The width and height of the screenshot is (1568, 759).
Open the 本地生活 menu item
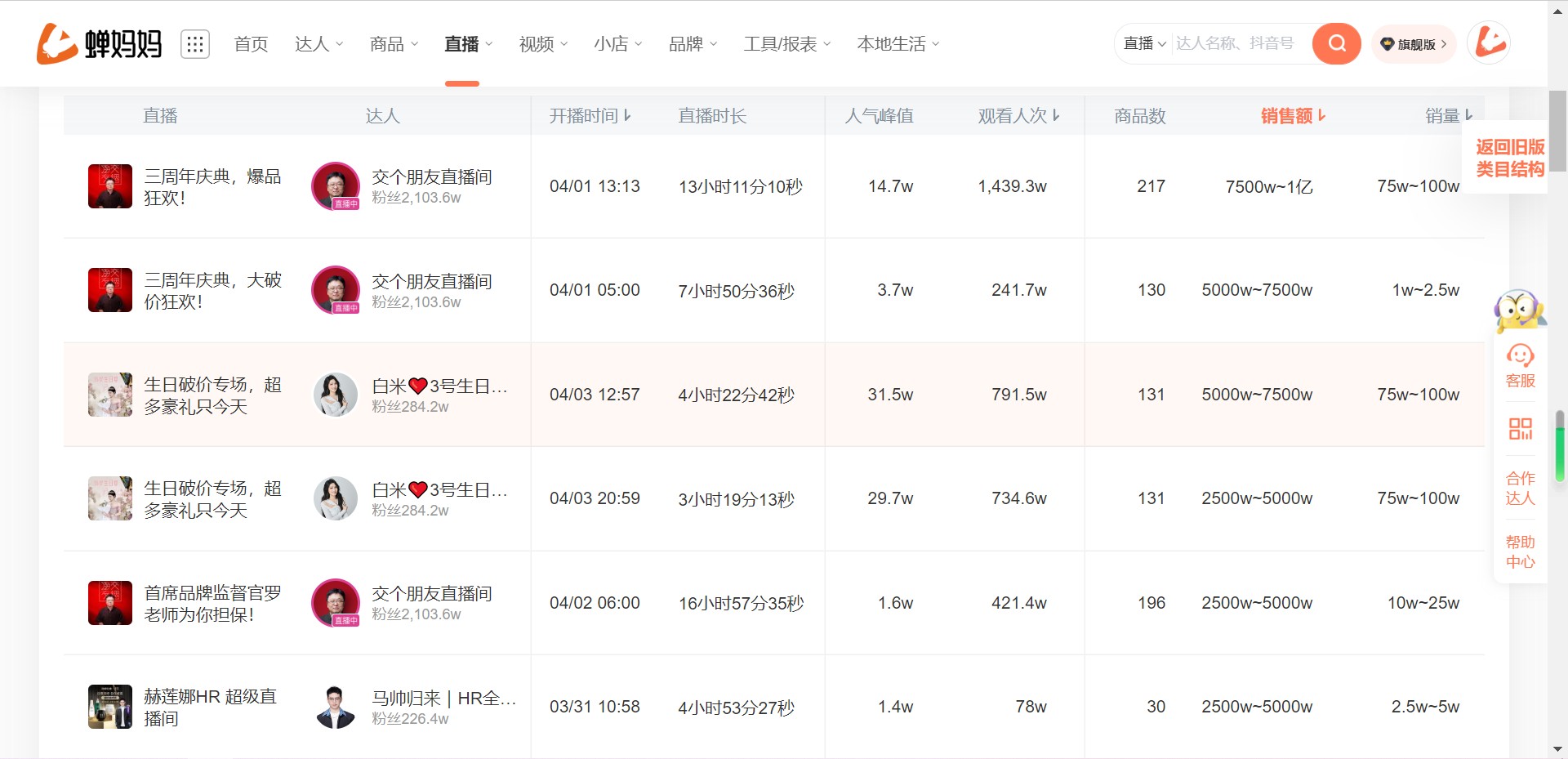pyautogui.click(x=898, y=44)
